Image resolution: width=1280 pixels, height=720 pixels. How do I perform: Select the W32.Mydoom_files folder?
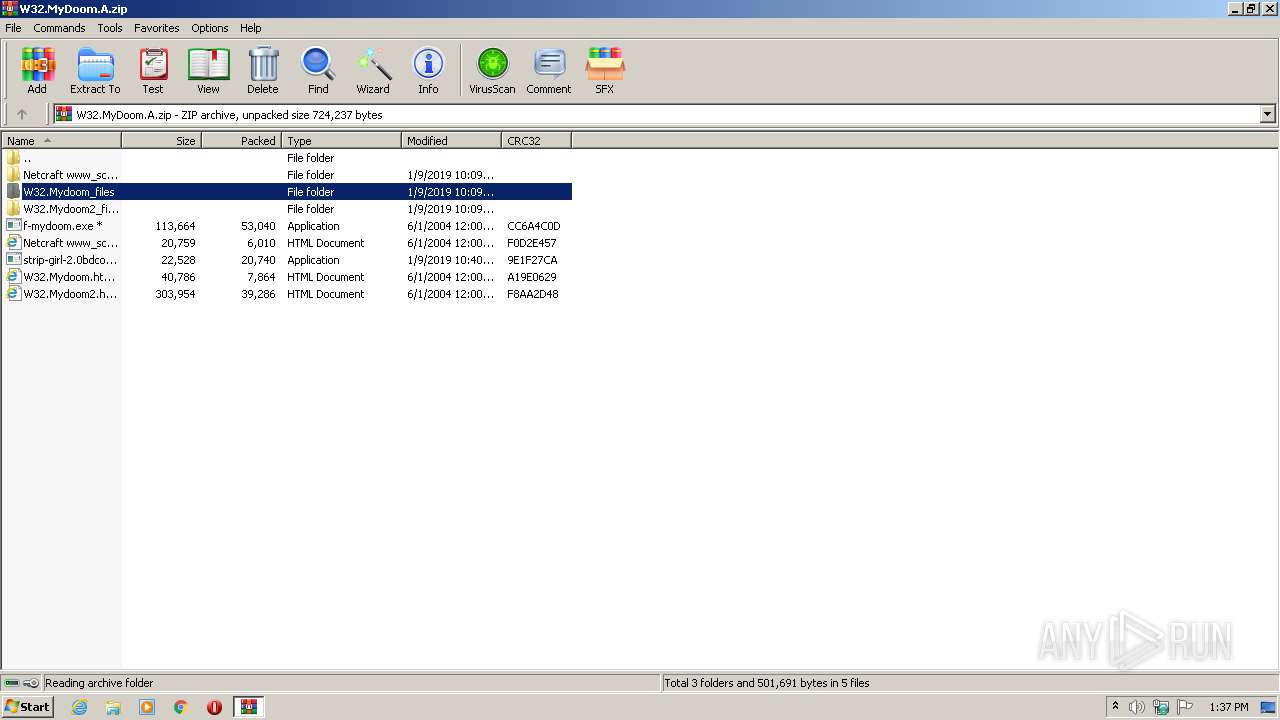tap(287, 192)
